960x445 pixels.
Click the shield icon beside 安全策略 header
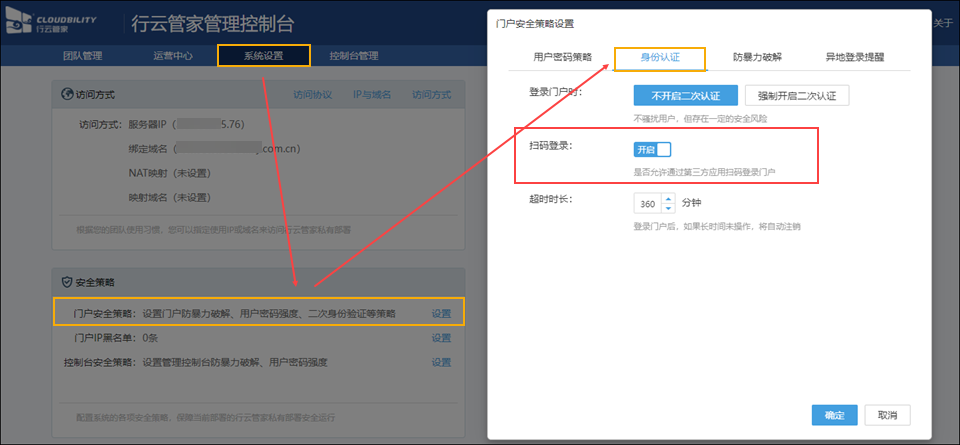[67, 283]
